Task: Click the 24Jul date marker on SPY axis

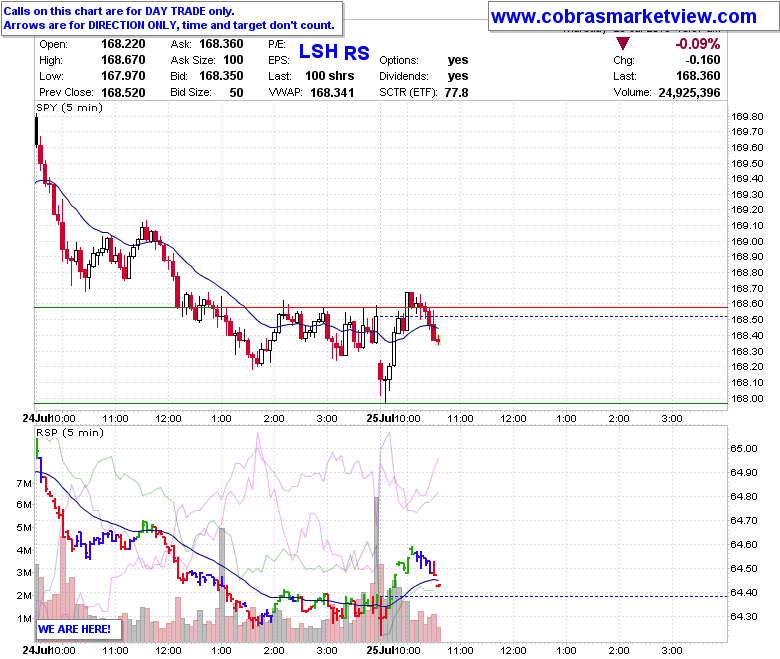Action: click(36, 418)
